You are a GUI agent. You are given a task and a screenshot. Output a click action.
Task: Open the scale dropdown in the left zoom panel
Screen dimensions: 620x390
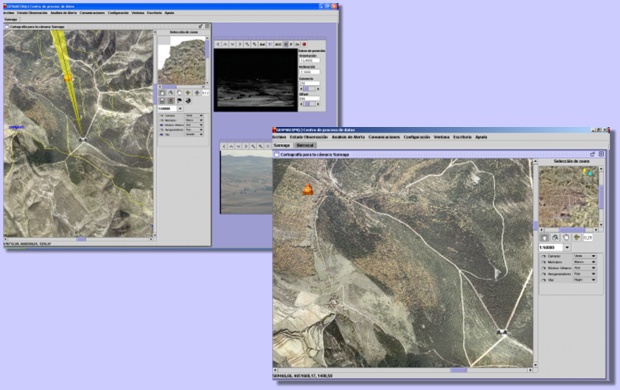coord(180,108)
